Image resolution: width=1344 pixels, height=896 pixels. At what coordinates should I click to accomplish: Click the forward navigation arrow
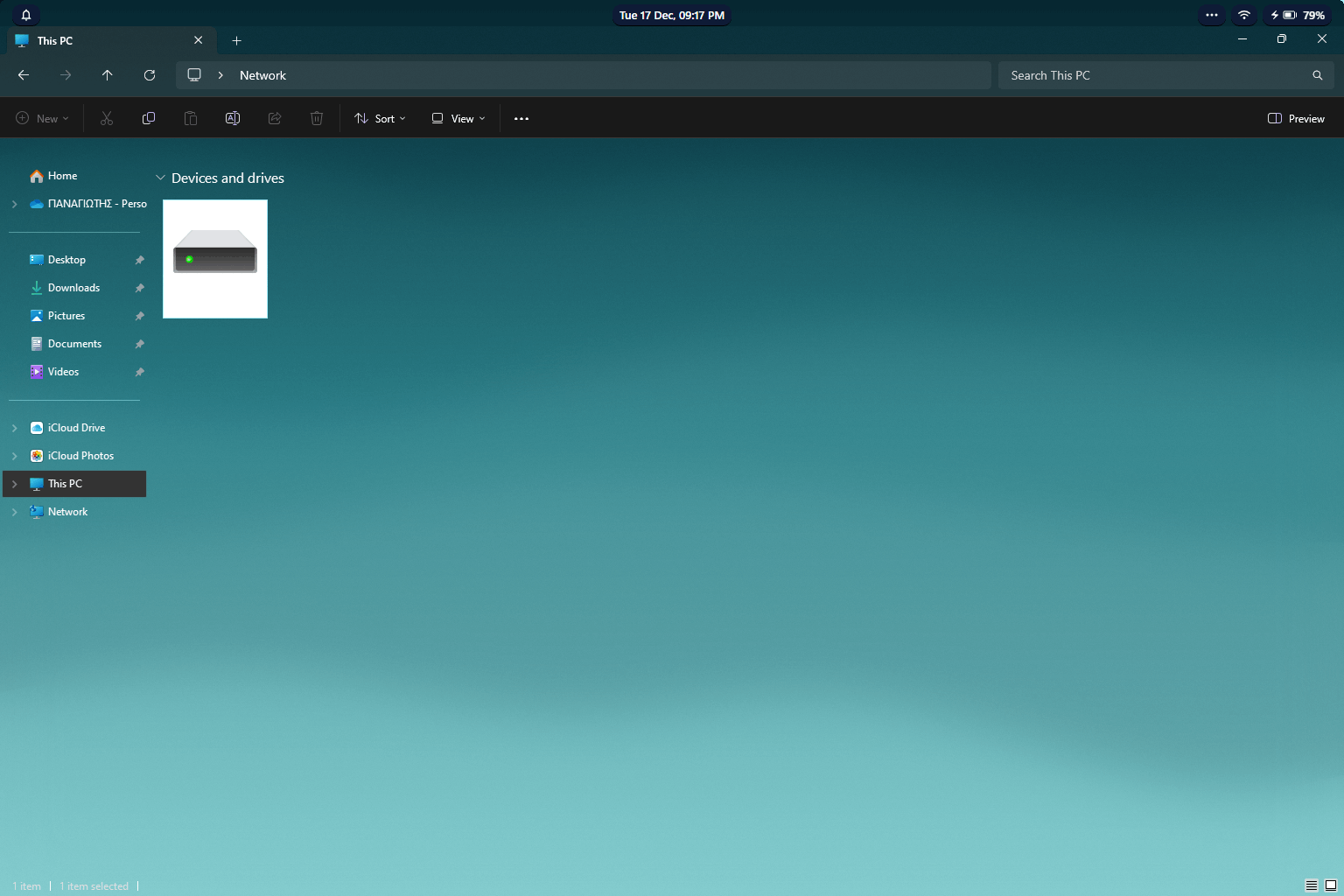66,75
